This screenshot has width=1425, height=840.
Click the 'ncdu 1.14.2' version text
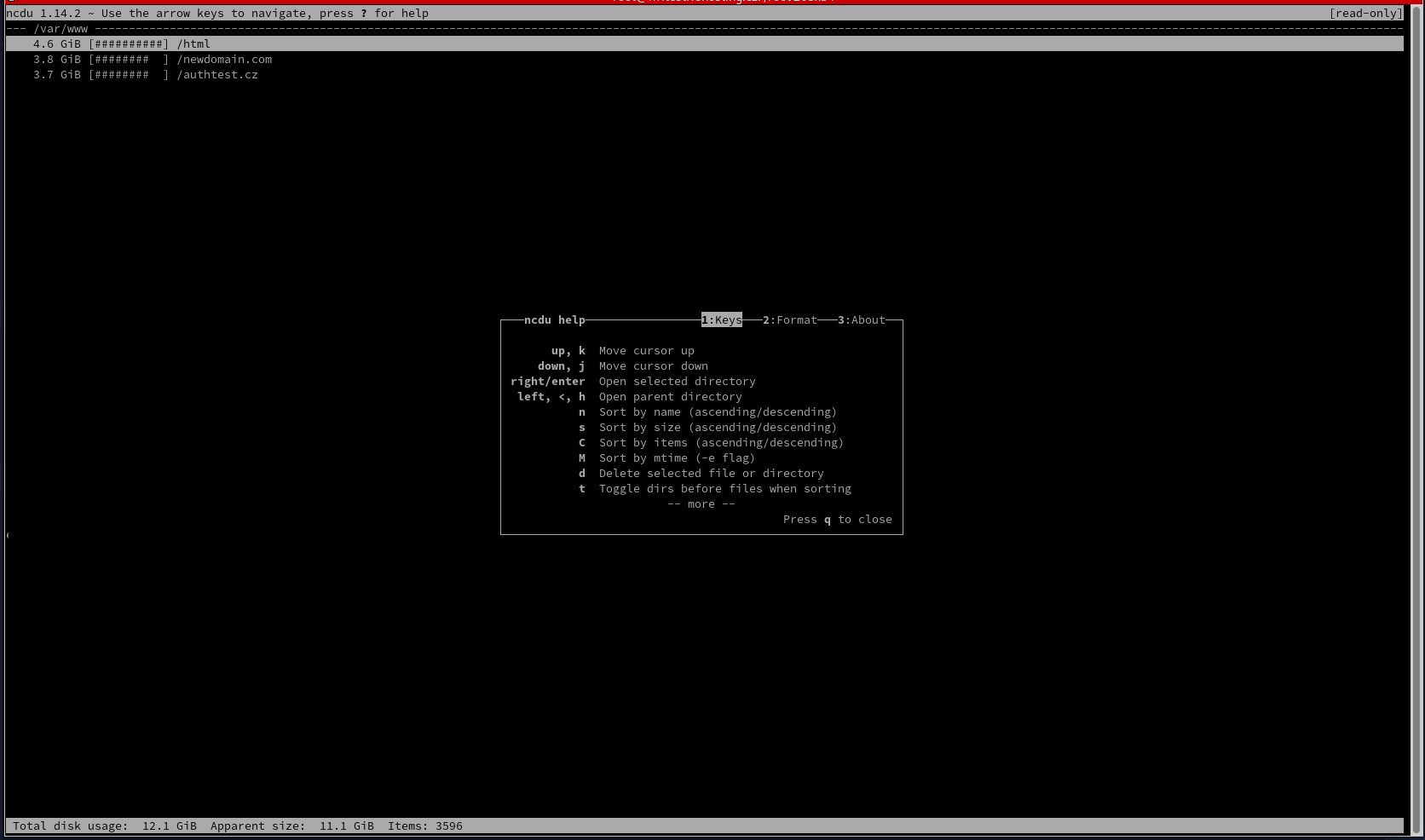tap(43, 13)
